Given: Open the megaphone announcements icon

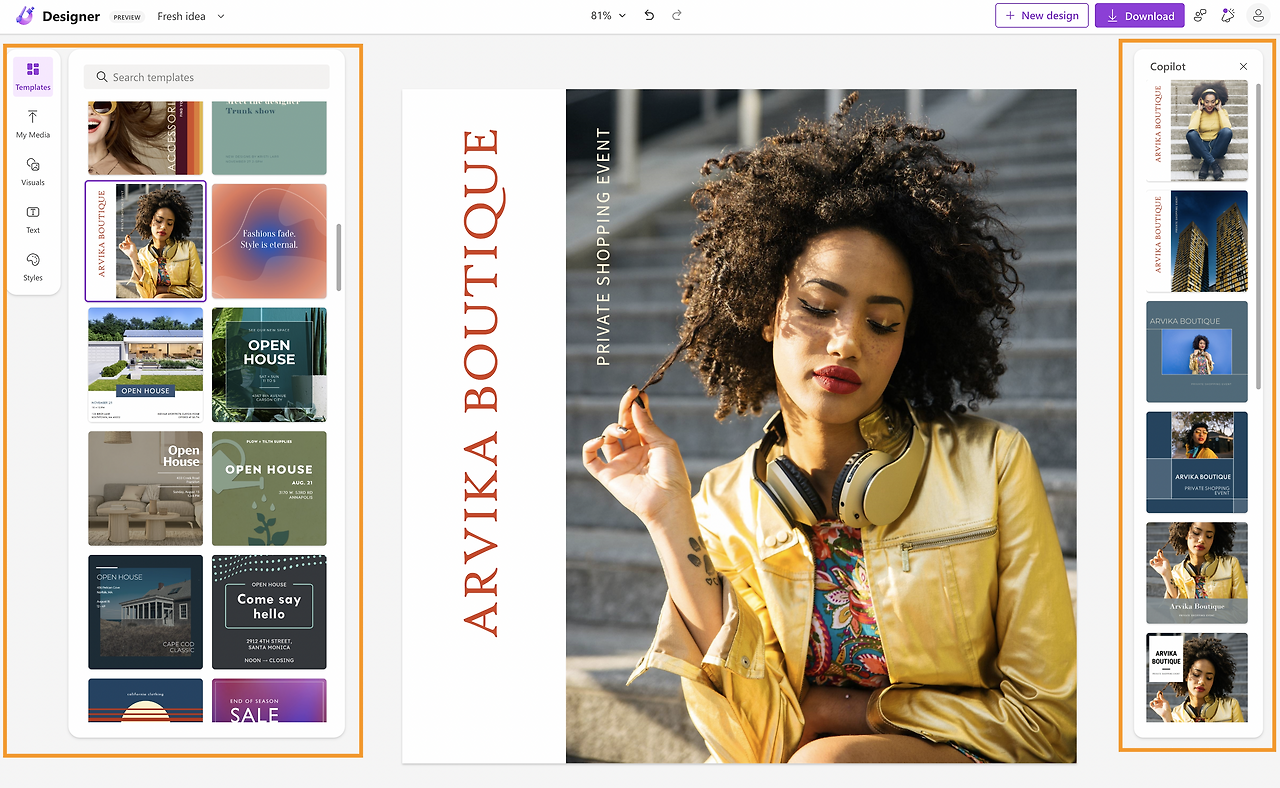Looking at the screenshot, I should pyautogui.click(x=1229, y=16).
